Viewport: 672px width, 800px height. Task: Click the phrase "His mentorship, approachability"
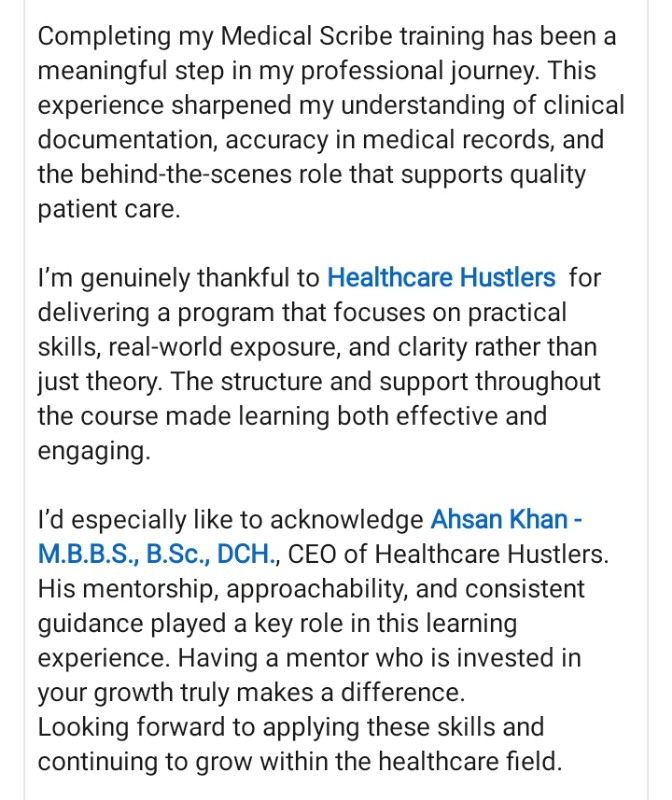200,589
